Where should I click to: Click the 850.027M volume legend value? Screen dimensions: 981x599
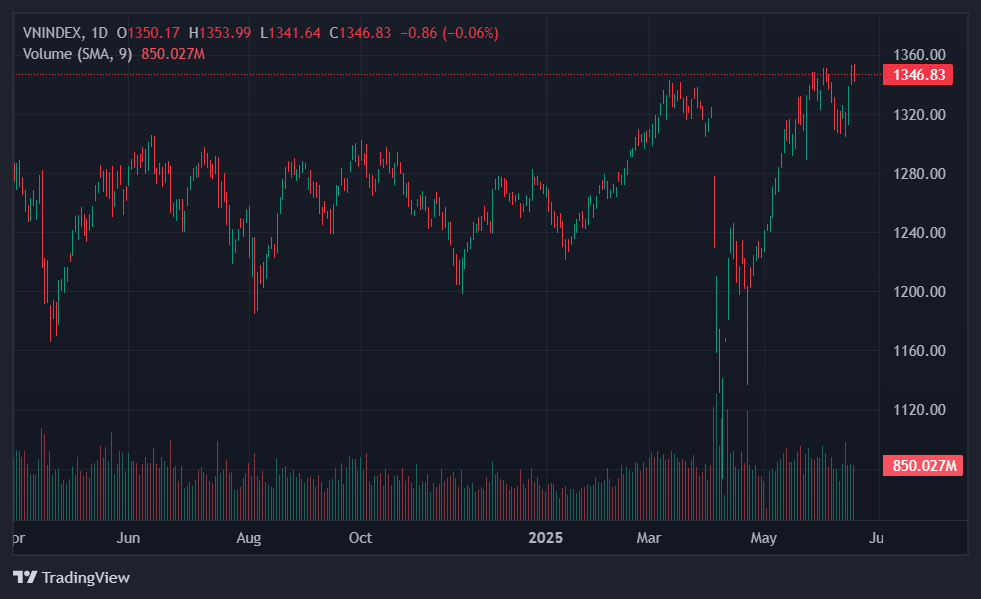click(x=173, y=54)
